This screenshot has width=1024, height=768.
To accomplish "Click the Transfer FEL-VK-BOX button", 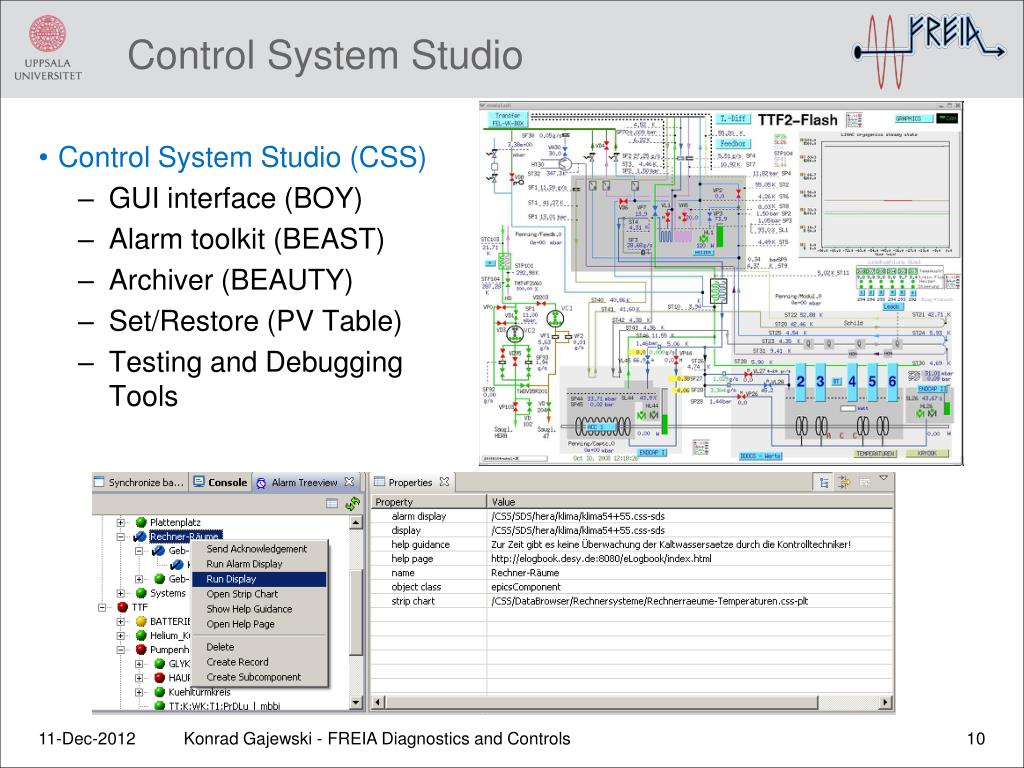I will pyautogui.click(x=508, y=120).
